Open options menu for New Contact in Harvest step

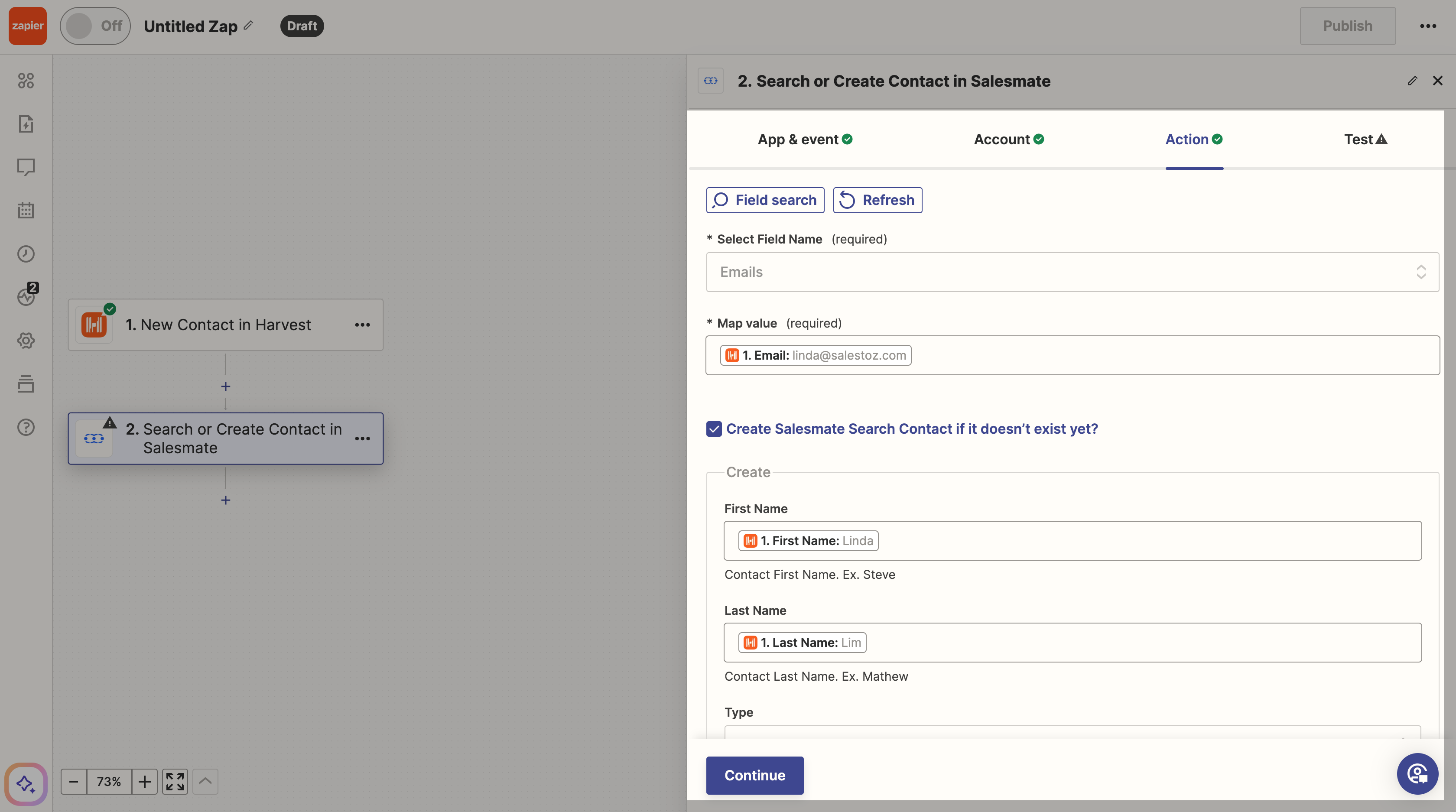[362, 325]
